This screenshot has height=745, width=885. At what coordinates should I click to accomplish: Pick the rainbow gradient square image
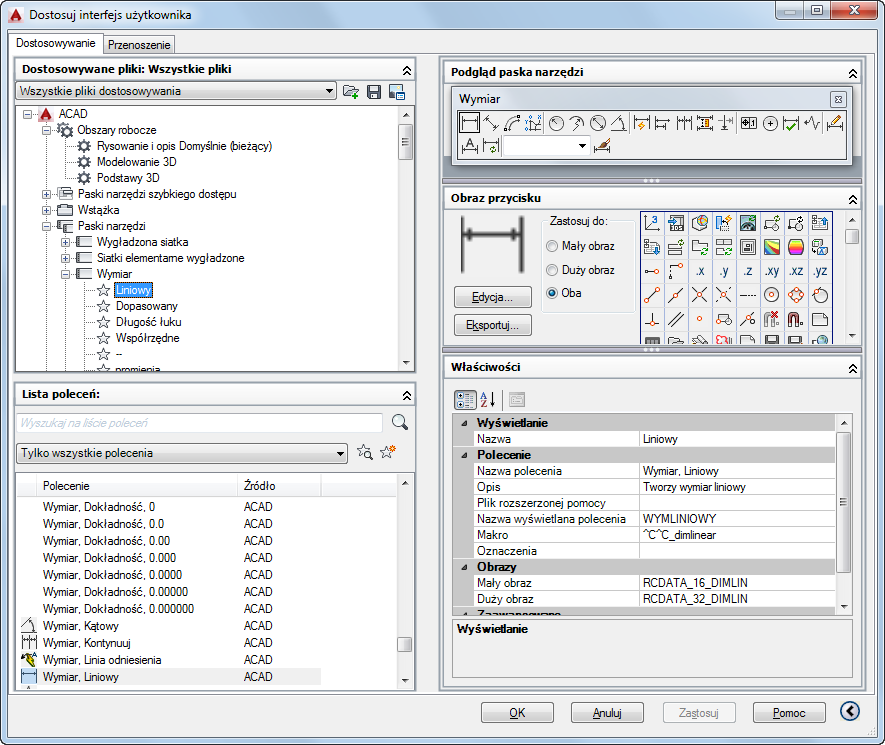point(772,247)
